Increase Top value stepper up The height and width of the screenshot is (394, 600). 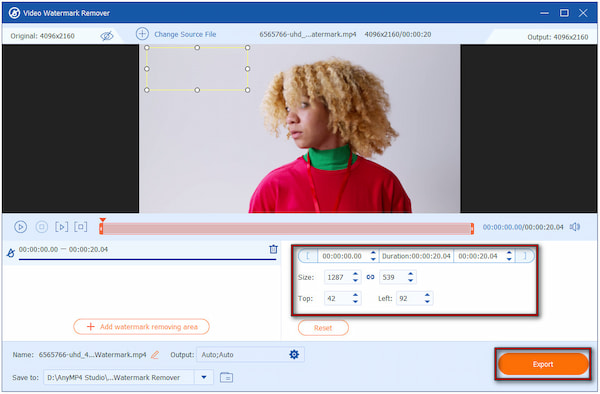(355, 295)
